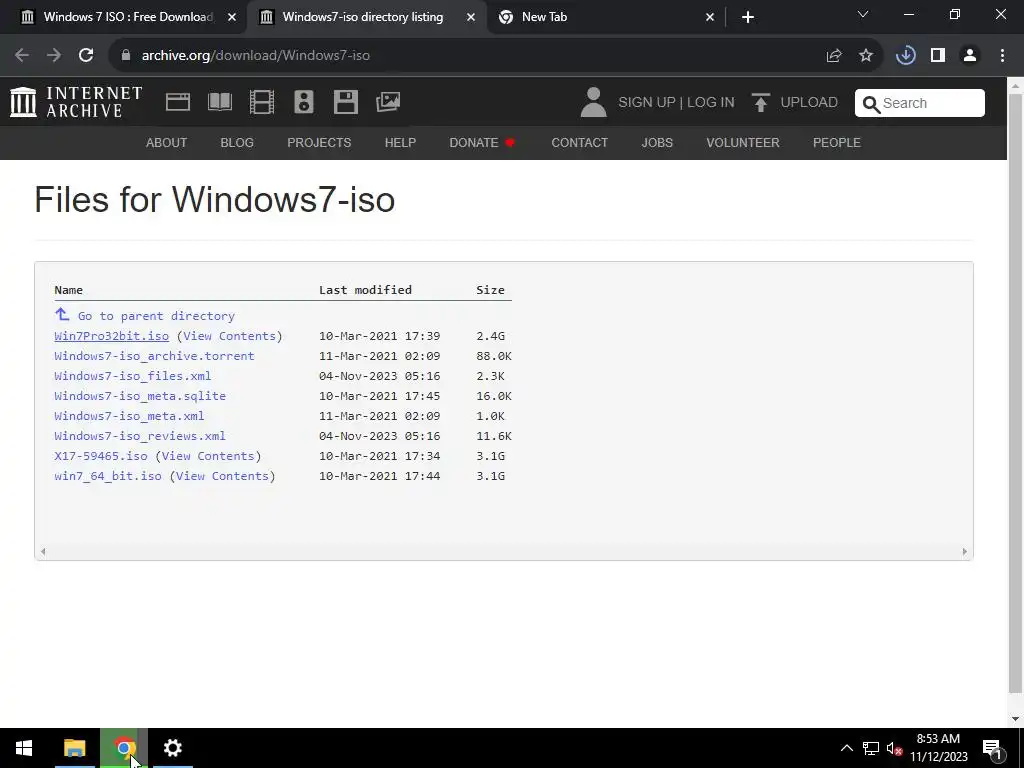View Contents of Win7Pro32bit.iso

pos(229,336)
